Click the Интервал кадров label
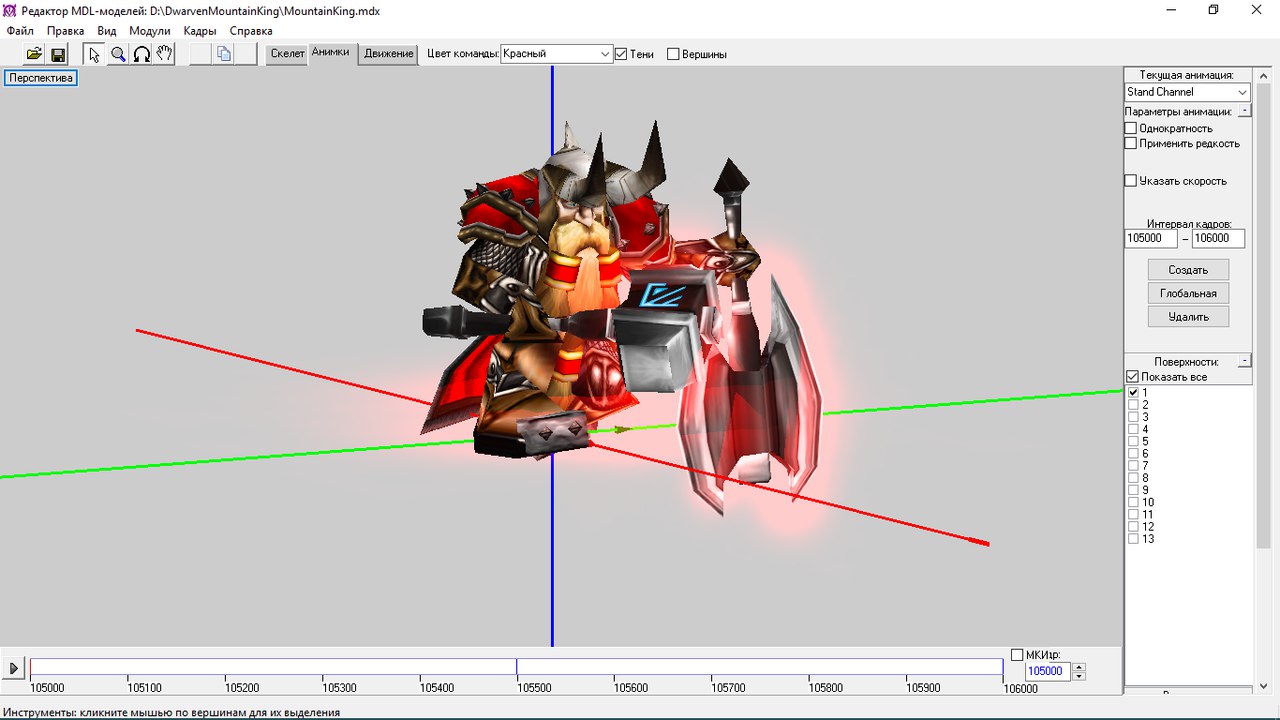This screenshot has height=720, width=1280. coord(1189,224)
